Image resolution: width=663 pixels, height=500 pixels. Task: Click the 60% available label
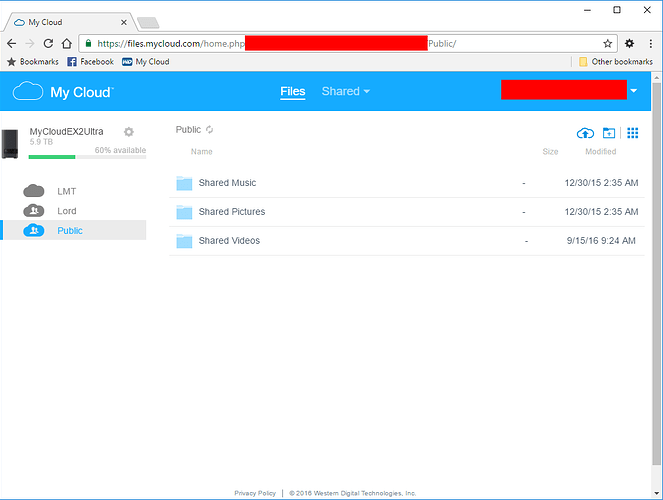coord(120,150)
